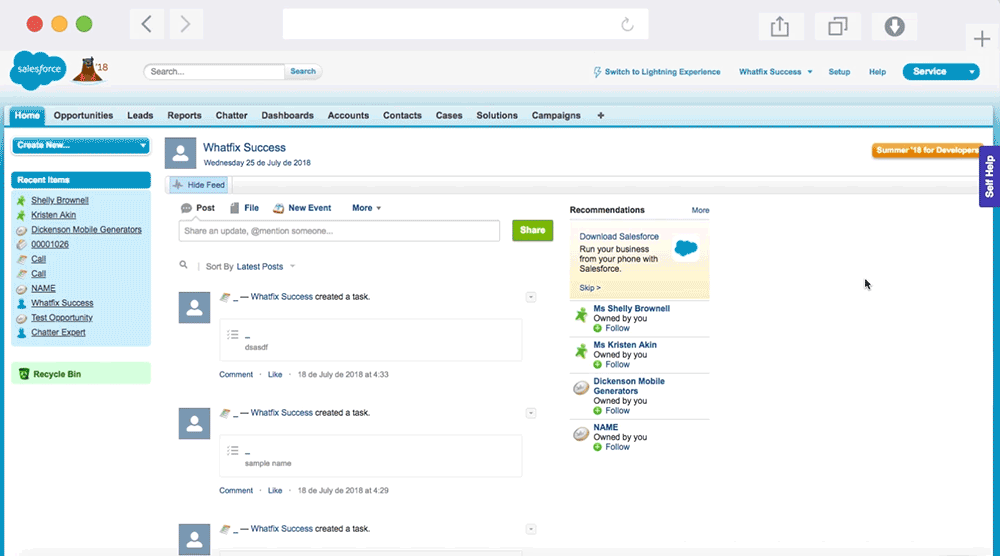
Task: Click Comment on dsasdf task post
Action: tap(236, 375)
